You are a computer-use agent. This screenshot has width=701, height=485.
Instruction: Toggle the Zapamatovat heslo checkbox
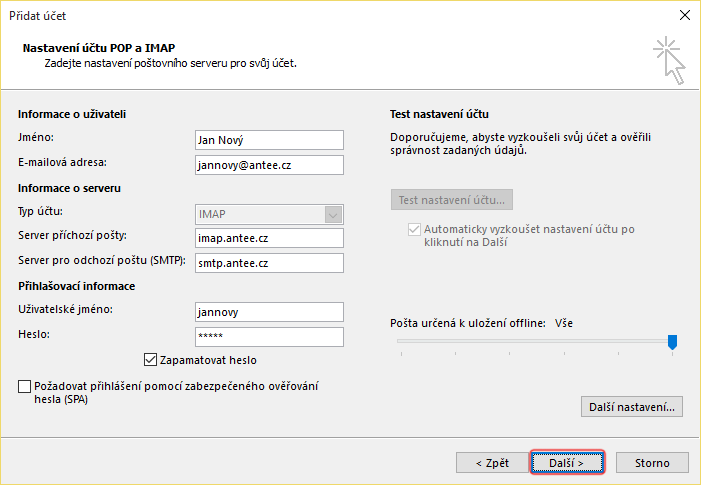[151, 360]
